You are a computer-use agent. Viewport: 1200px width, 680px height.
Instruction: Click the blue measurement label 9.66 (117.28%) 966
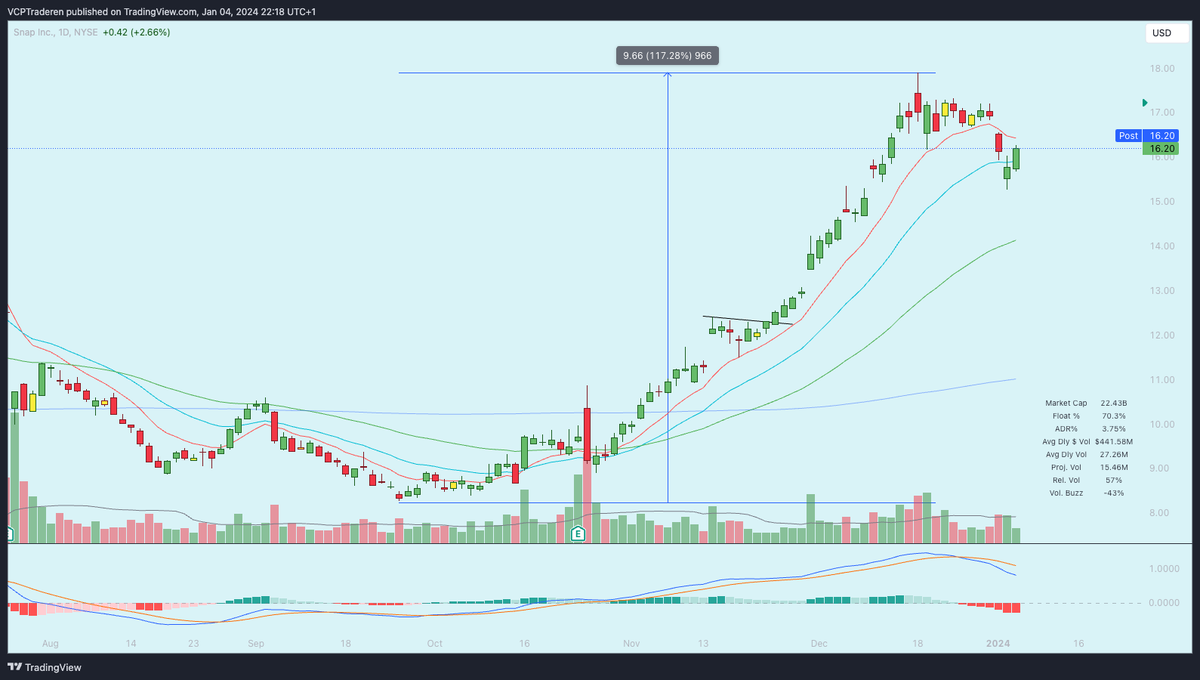[666, 55]
